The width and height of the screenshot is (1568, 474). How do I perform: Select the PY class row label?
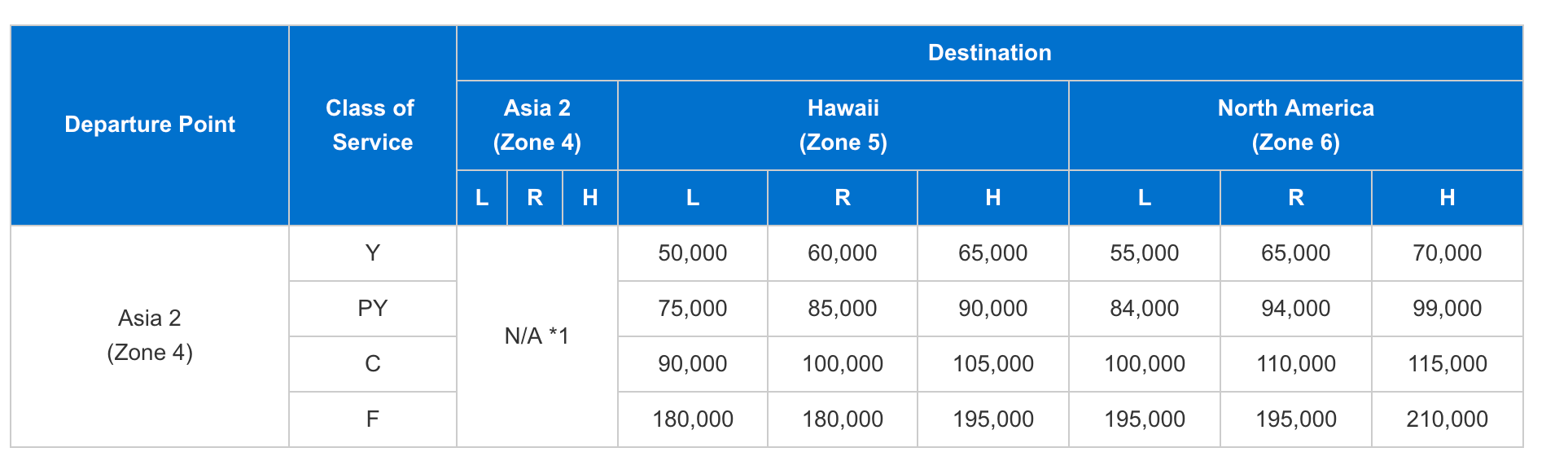tap(373, 309)
